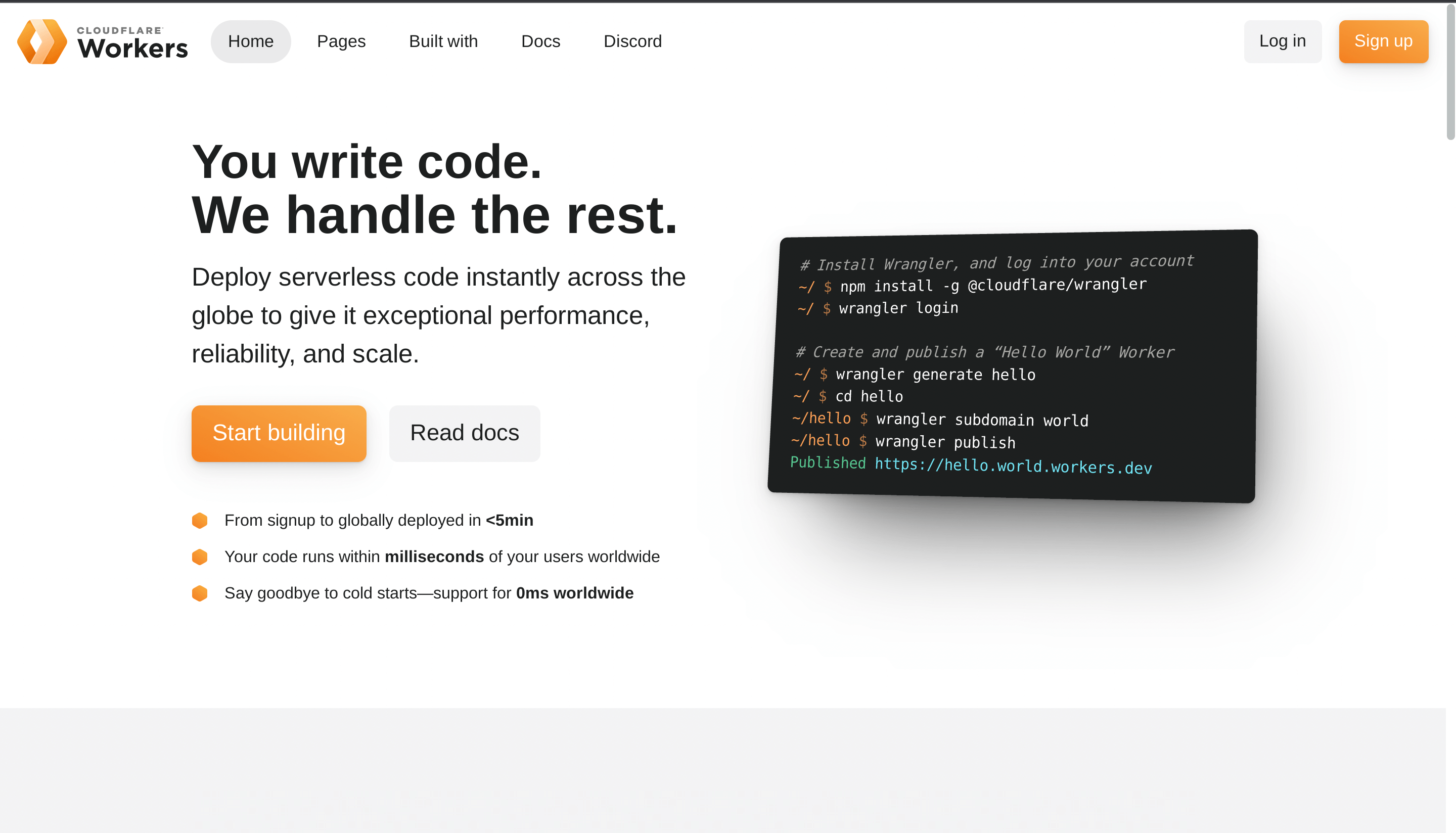1456x833 pixels.
Task: Click the Sign up button
Action: click(x=1383, y=41)
